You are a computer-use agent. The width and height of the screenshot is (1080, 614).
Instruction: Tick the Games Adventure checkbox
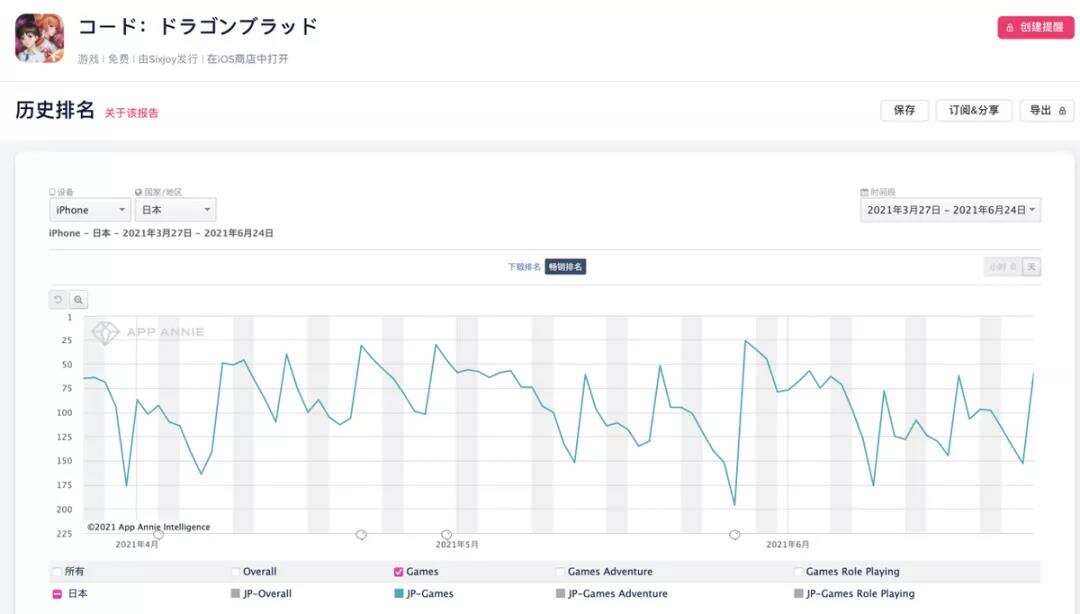coord(561,572)
